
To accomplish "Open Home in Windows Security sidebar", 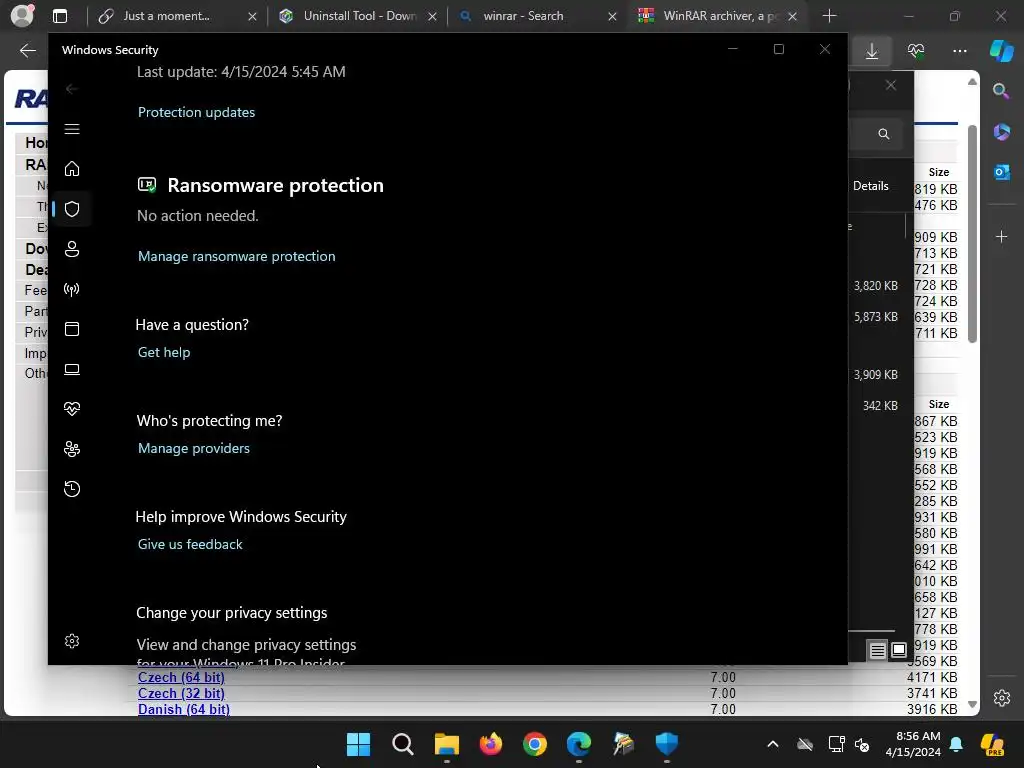I will coord(72,168).
